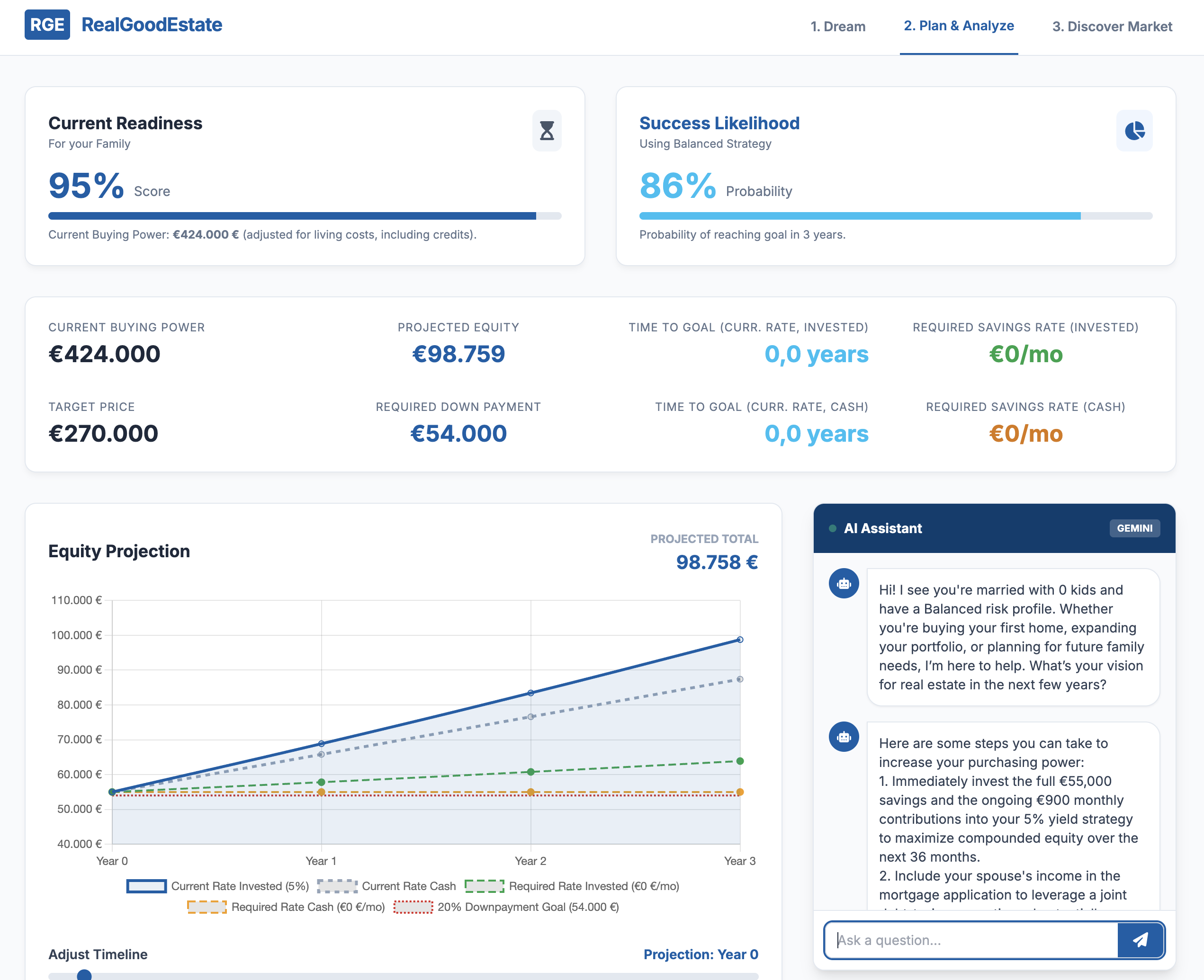This screenshot has height=980, width=1204.
Task: Click the Year 3 data point on blue line
Action: click(x=740, y=640)
